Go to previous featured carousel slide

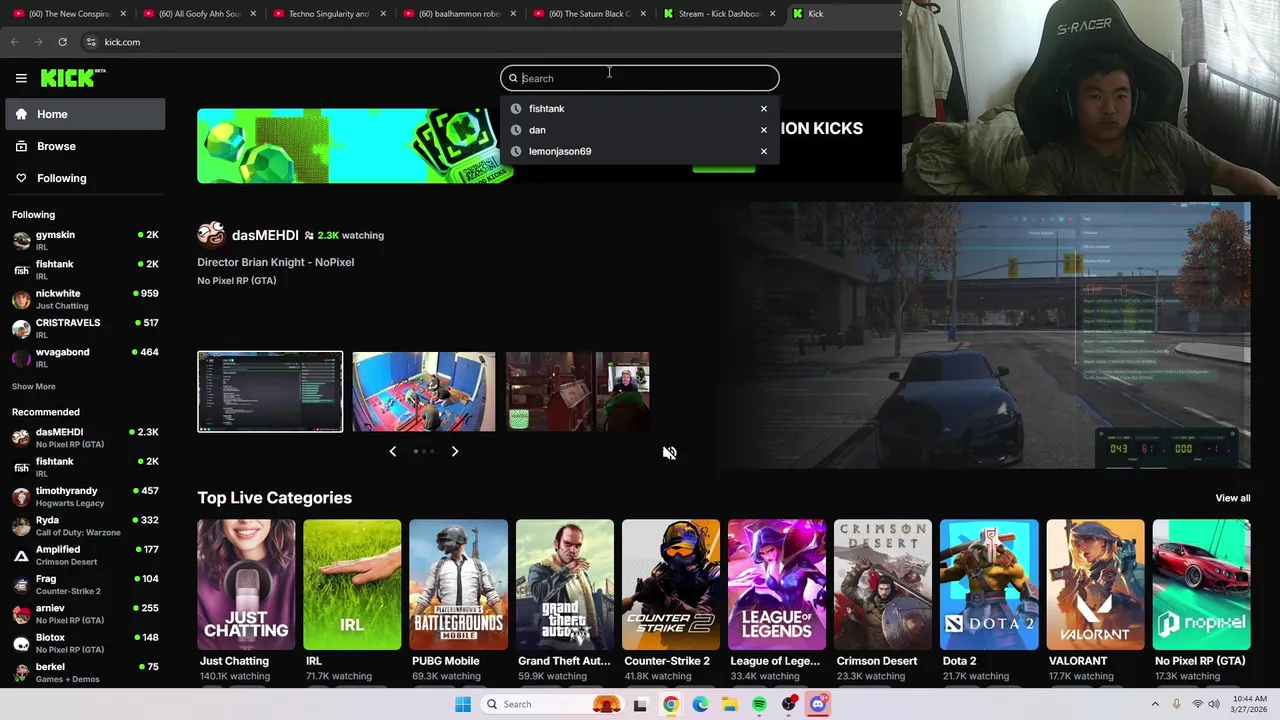(x=393, y=451)
